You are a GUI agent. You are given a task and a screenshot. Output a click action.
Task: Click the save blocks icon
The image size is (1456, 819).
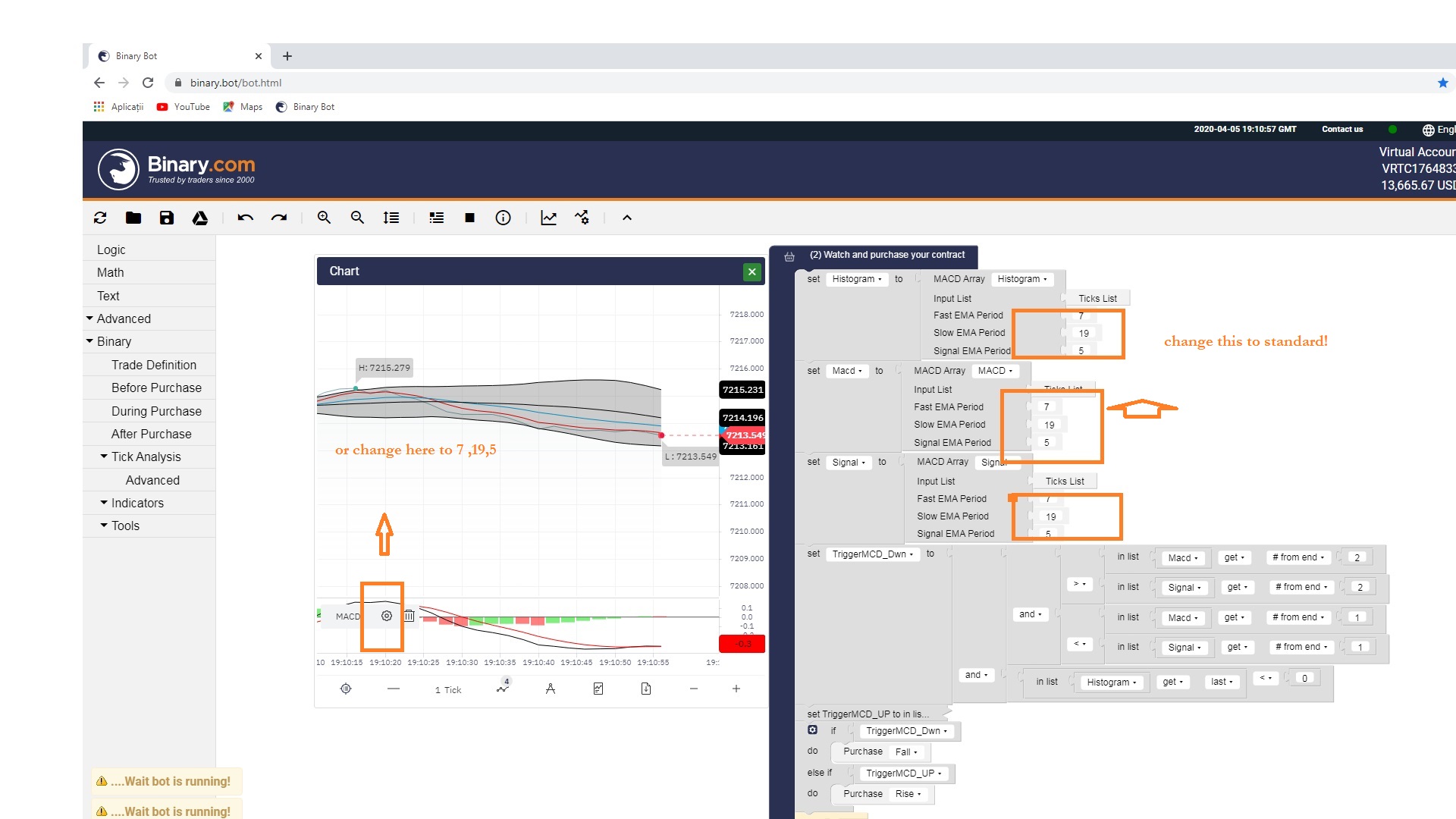pos(166,218)
